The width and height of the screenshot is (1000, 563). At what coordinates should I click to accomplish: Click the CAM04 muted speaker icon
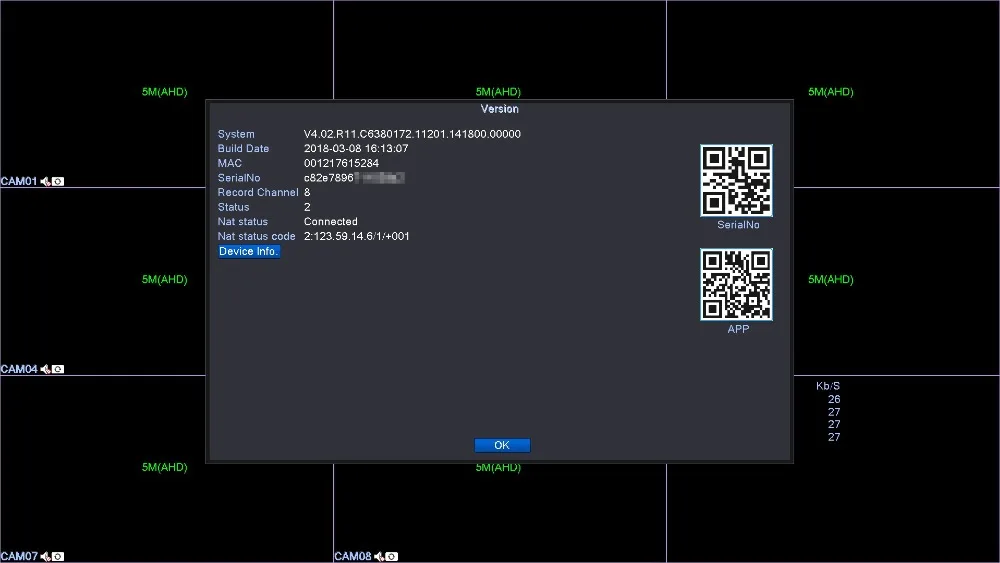click(45, 369)
